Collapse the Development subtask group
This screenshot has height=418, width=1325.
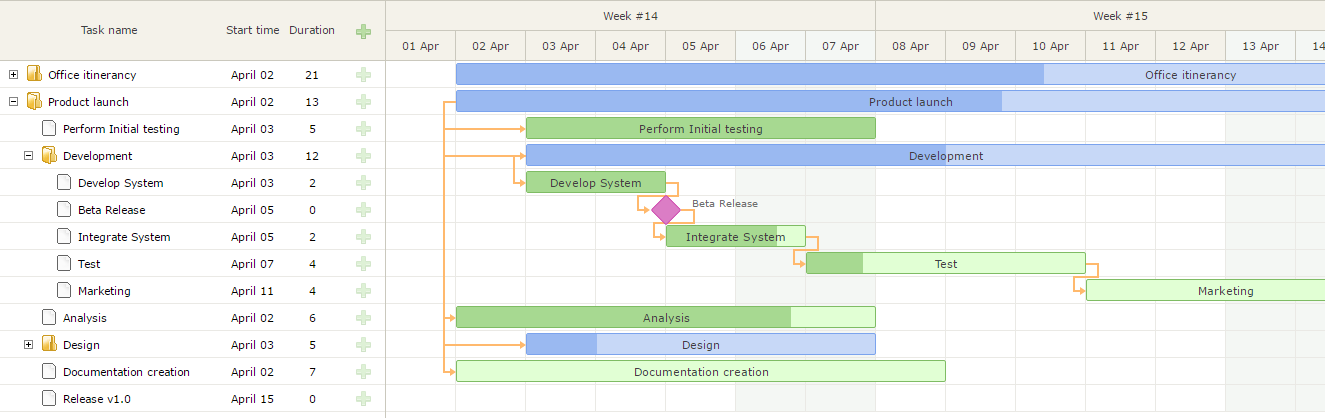point(28,156)
